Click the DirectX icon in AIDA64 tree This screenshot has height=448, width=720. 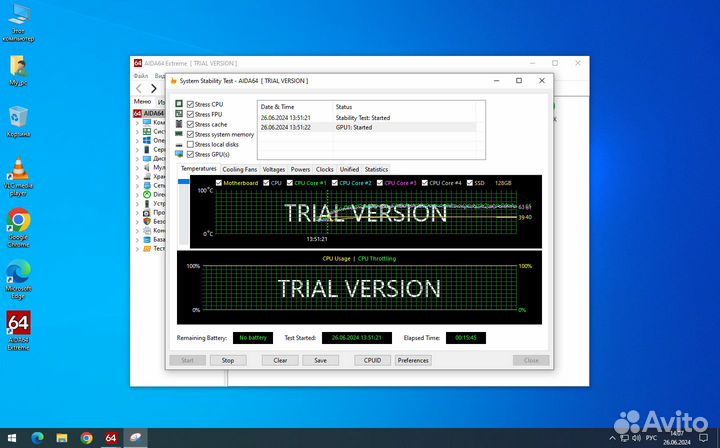point(147,195)
